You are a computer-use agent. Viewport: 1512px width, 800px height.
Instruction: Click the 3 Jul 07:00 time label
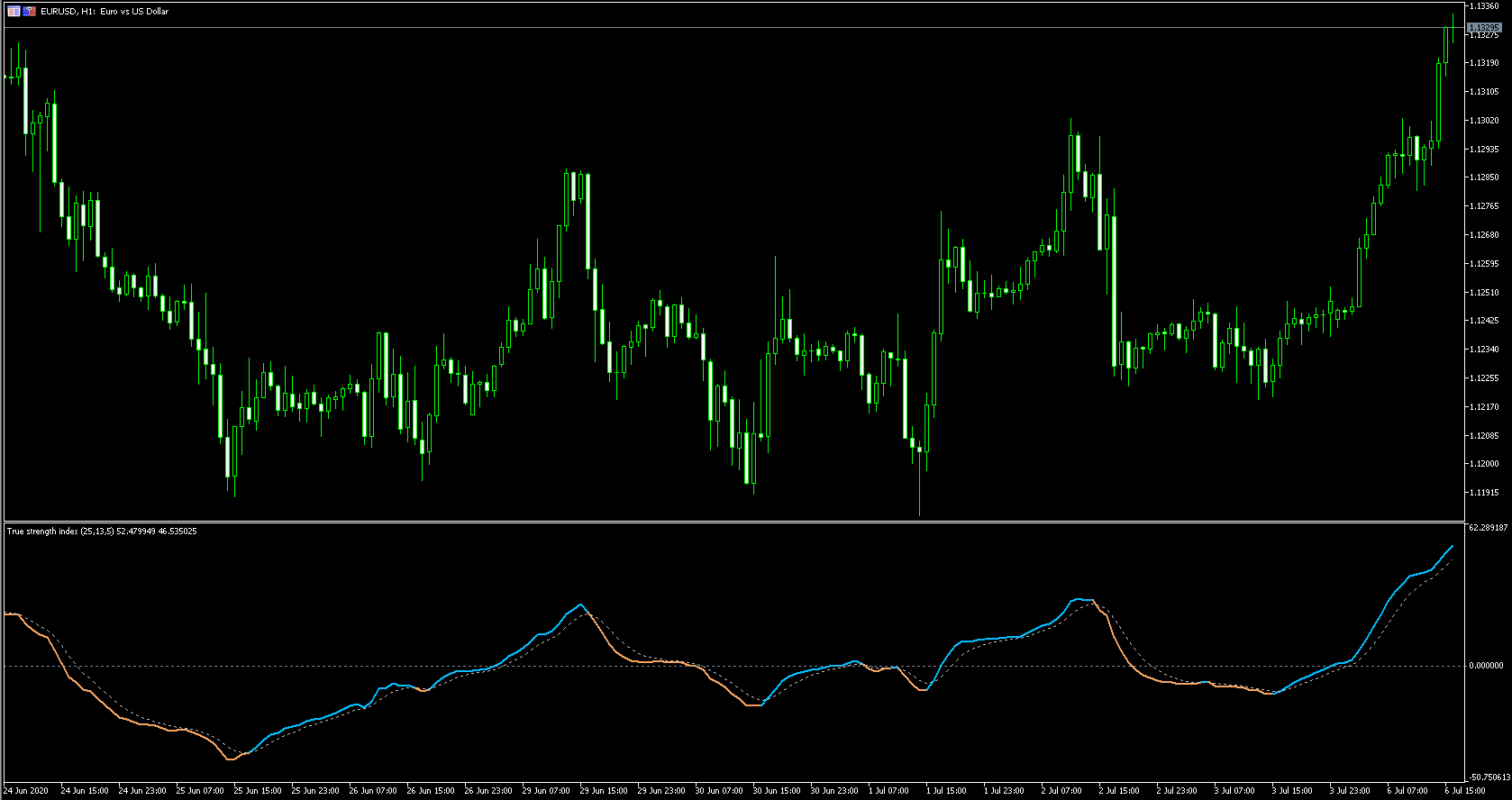(x=1234, y=791)
